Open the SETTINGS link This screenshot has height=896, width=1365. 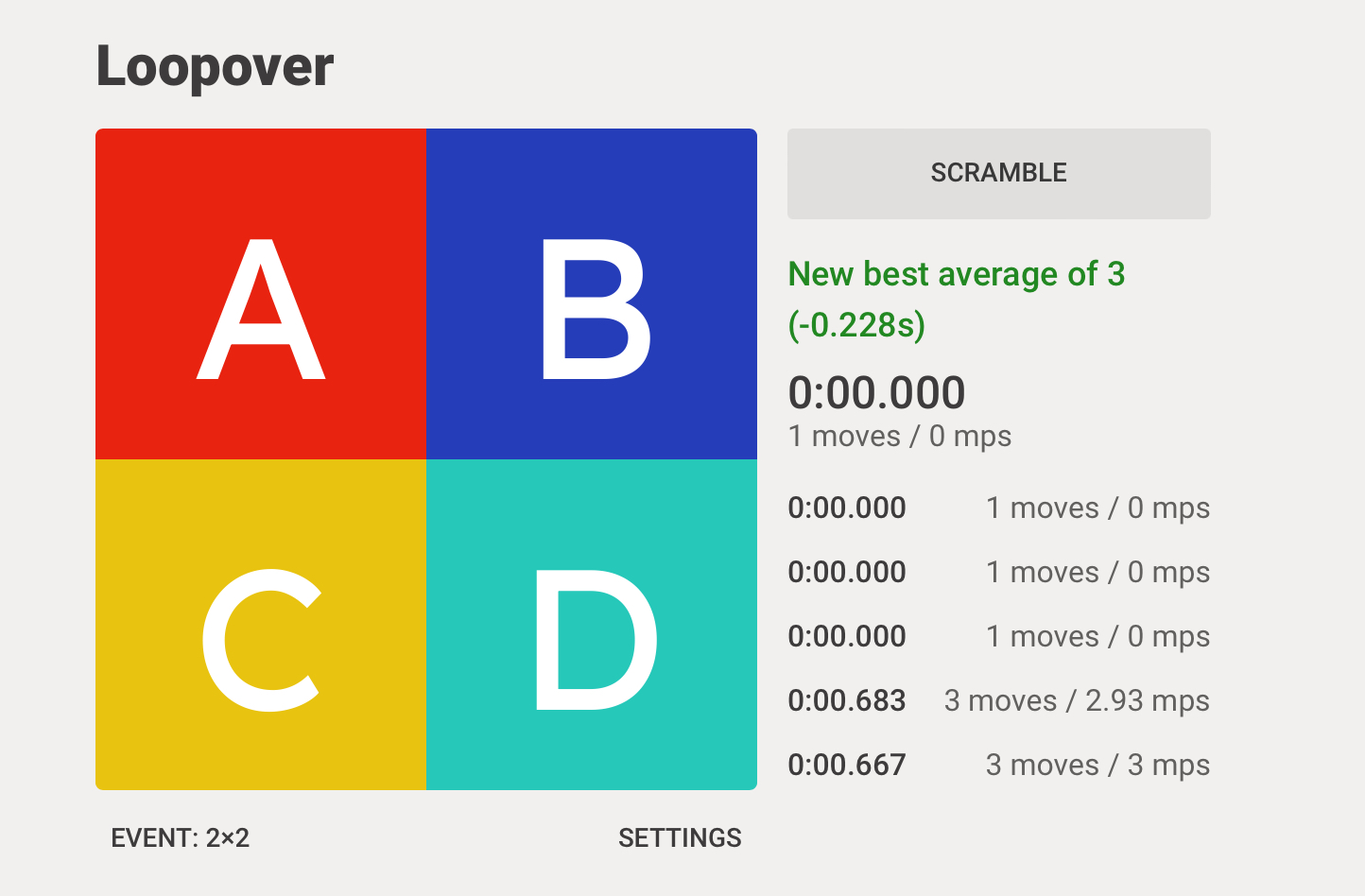pyautogui.click(x=680, y=838)
